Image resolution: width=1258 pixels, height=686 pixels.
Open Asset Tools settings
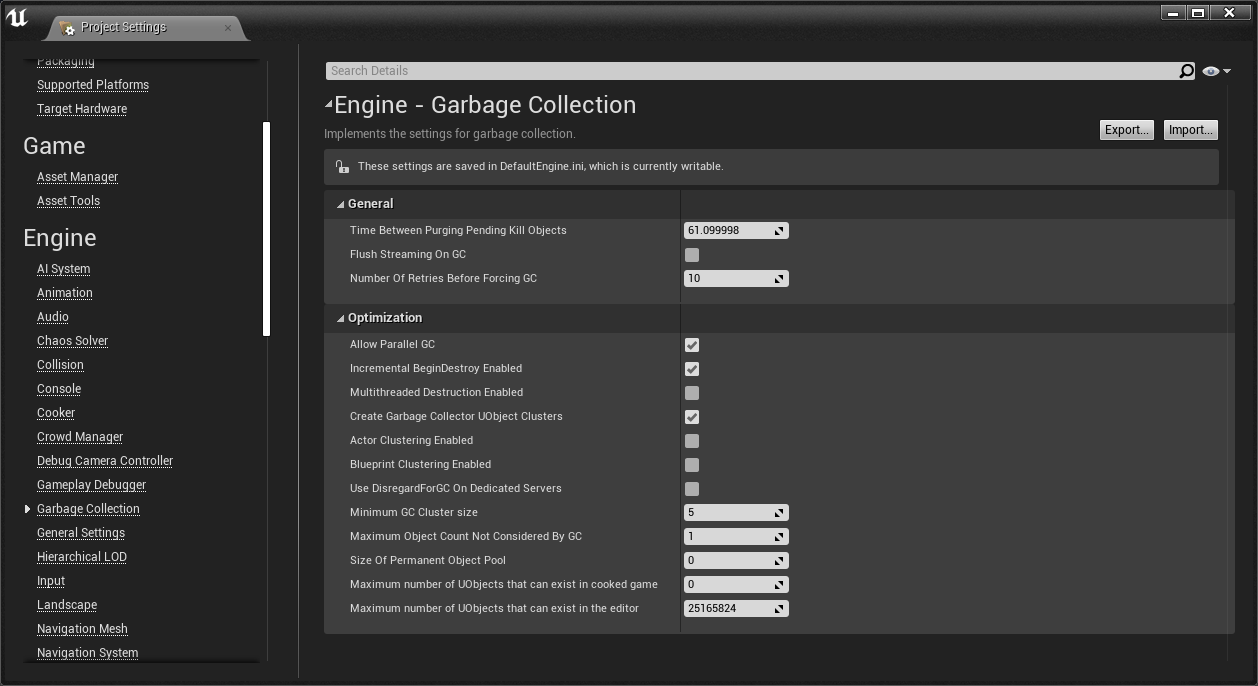coord(68,201)
